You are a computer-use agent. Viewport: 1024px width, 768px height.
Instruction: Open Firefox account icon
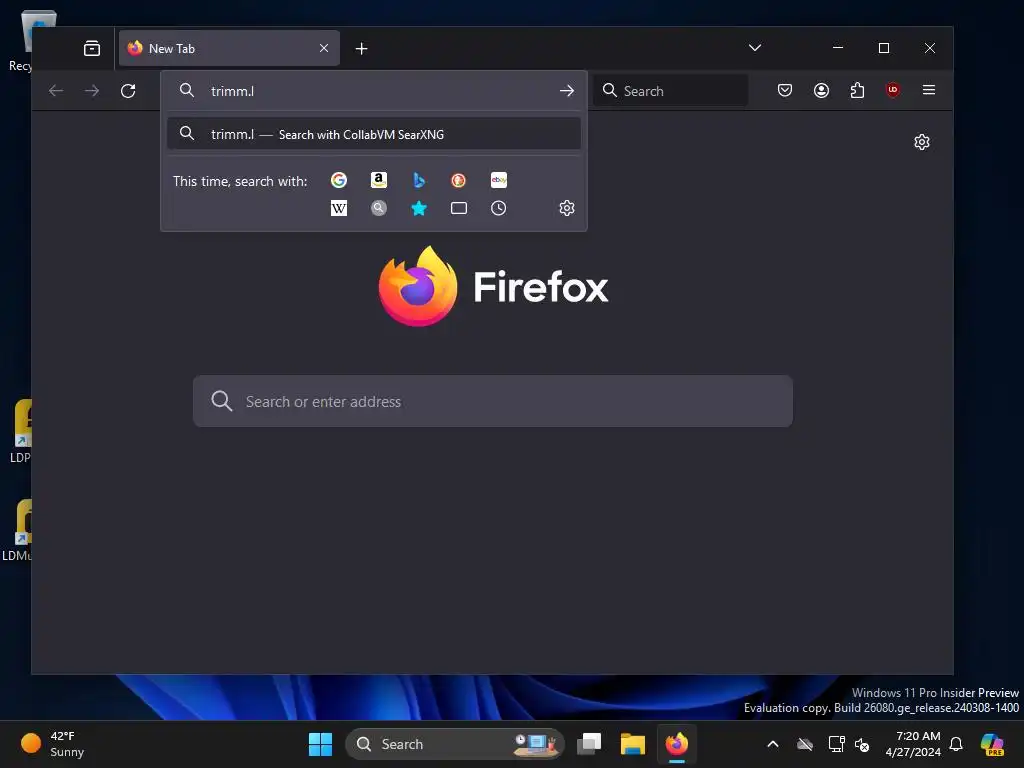coord(822,90)
